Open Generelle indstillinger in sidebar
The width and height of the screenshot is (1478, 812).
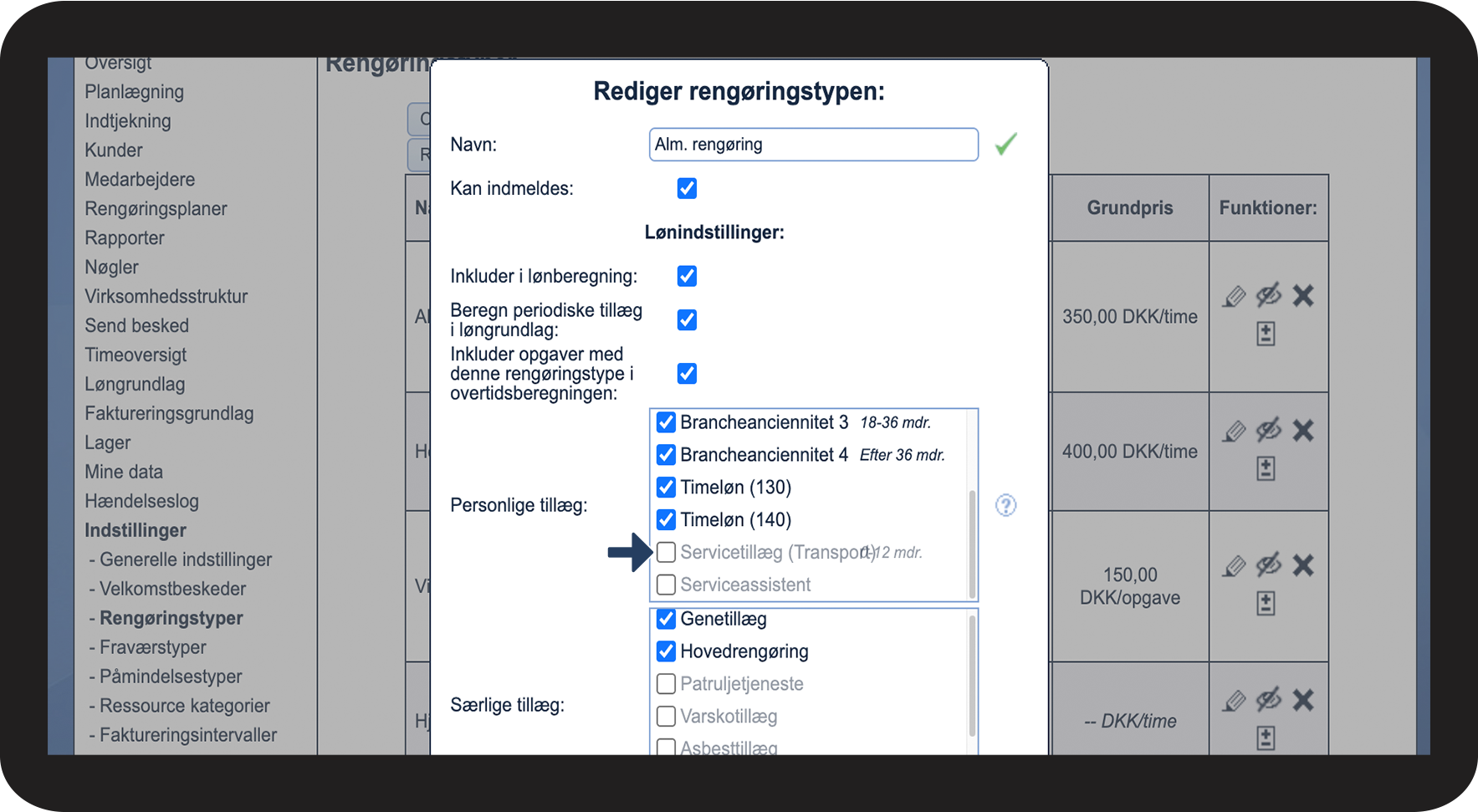(185, 559)
